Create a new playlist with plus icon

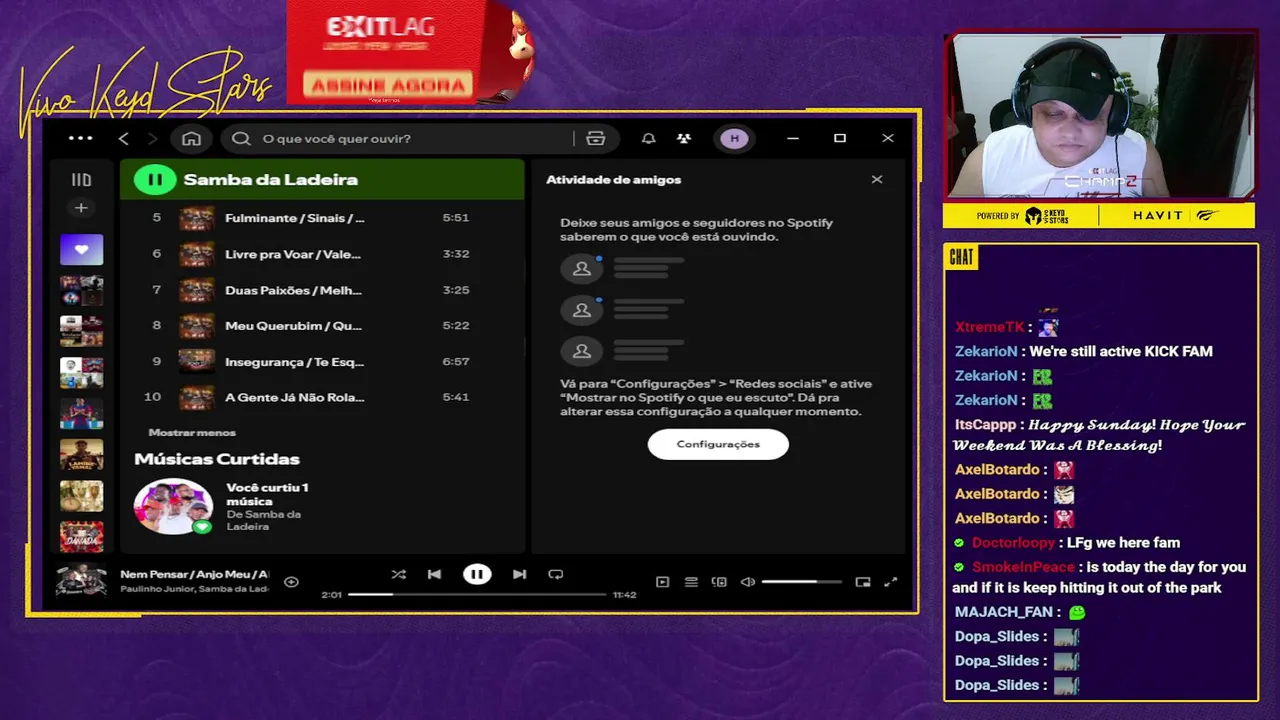coord(81,208)
